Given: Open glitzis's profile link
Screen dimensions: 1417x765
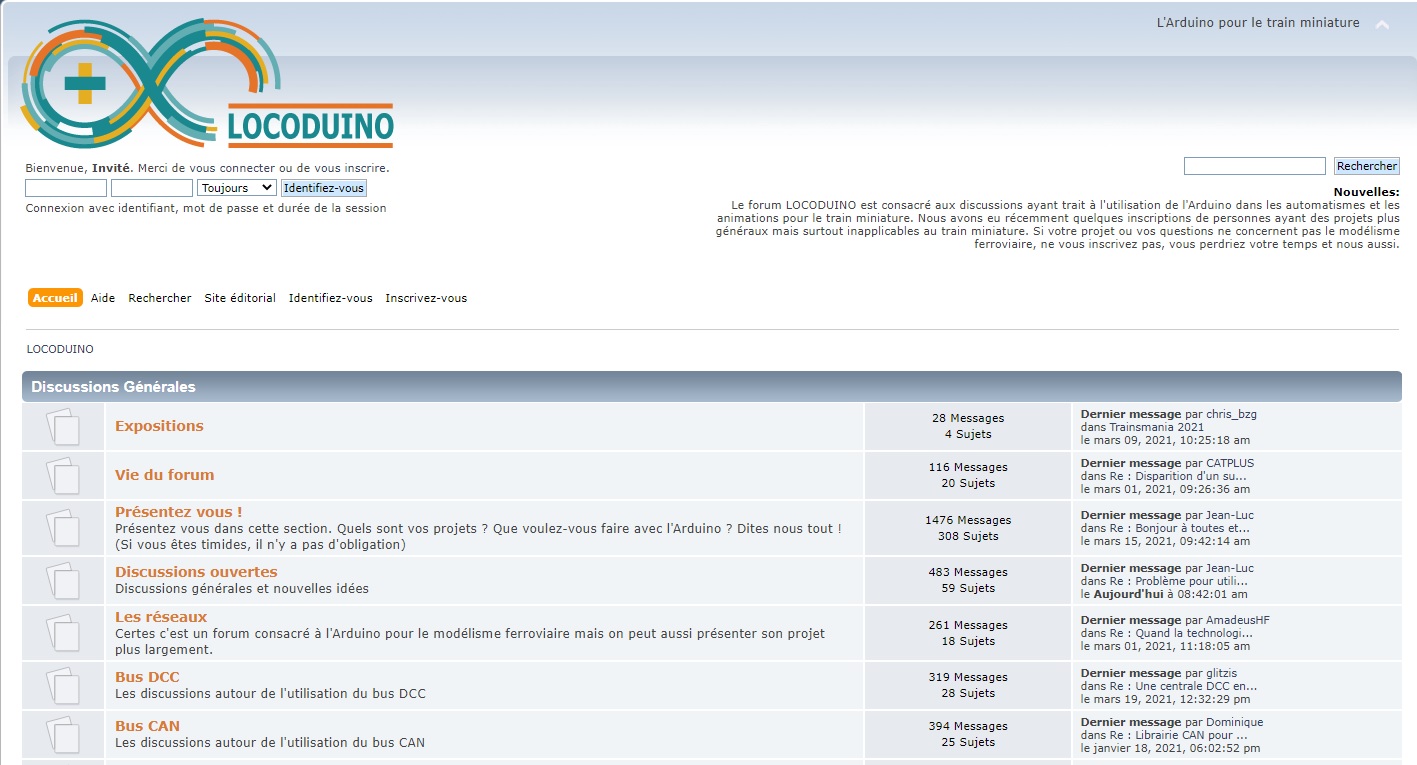Looking at the screenshot, I should tap(1222, 673).
